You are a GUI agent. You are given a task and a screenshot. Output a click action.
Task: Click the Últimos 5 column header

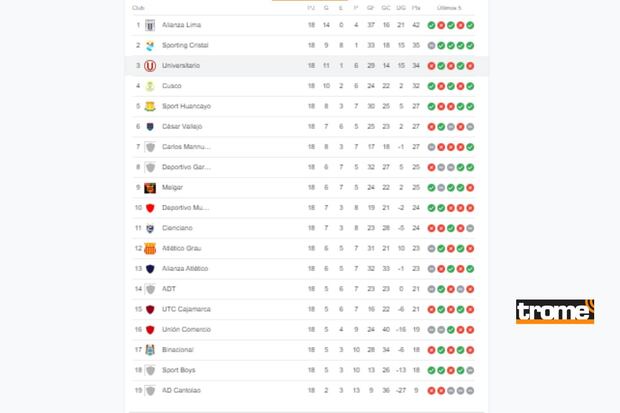(x=451, y=8)
